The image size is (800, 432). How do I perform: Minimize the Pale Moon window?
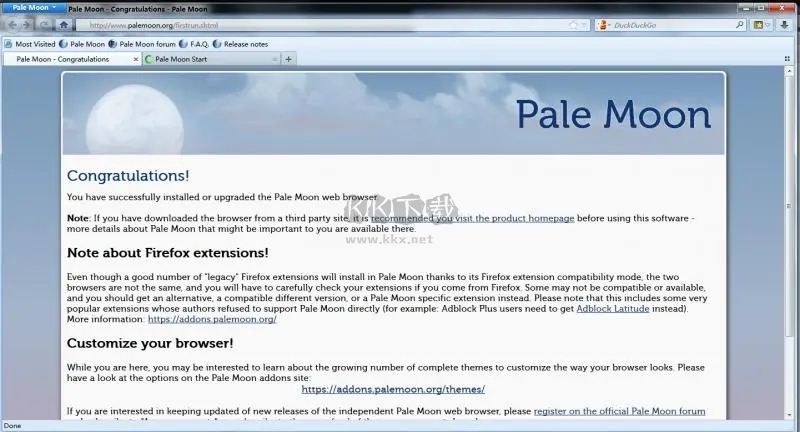coord(747,8)
